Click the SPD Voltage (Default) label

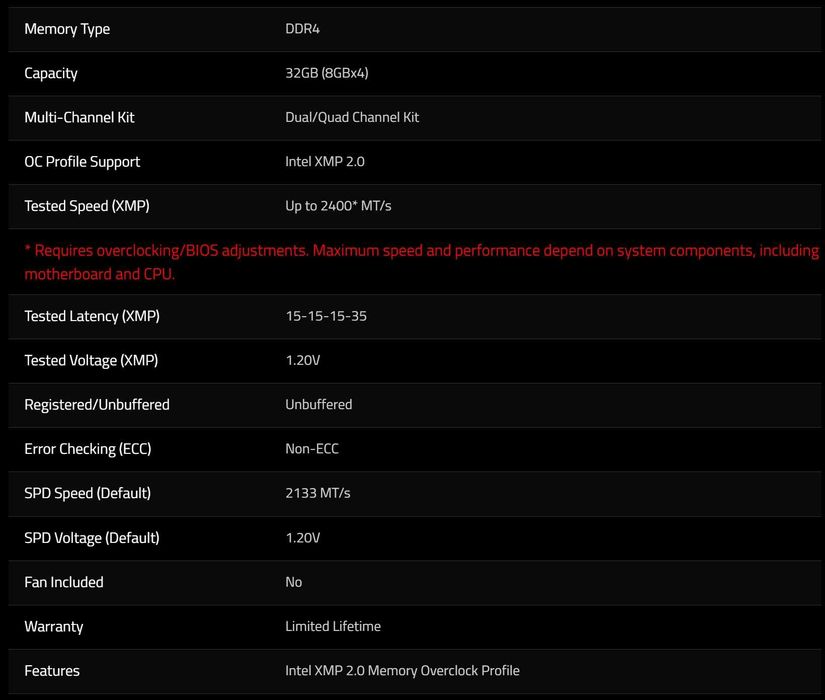92,538
